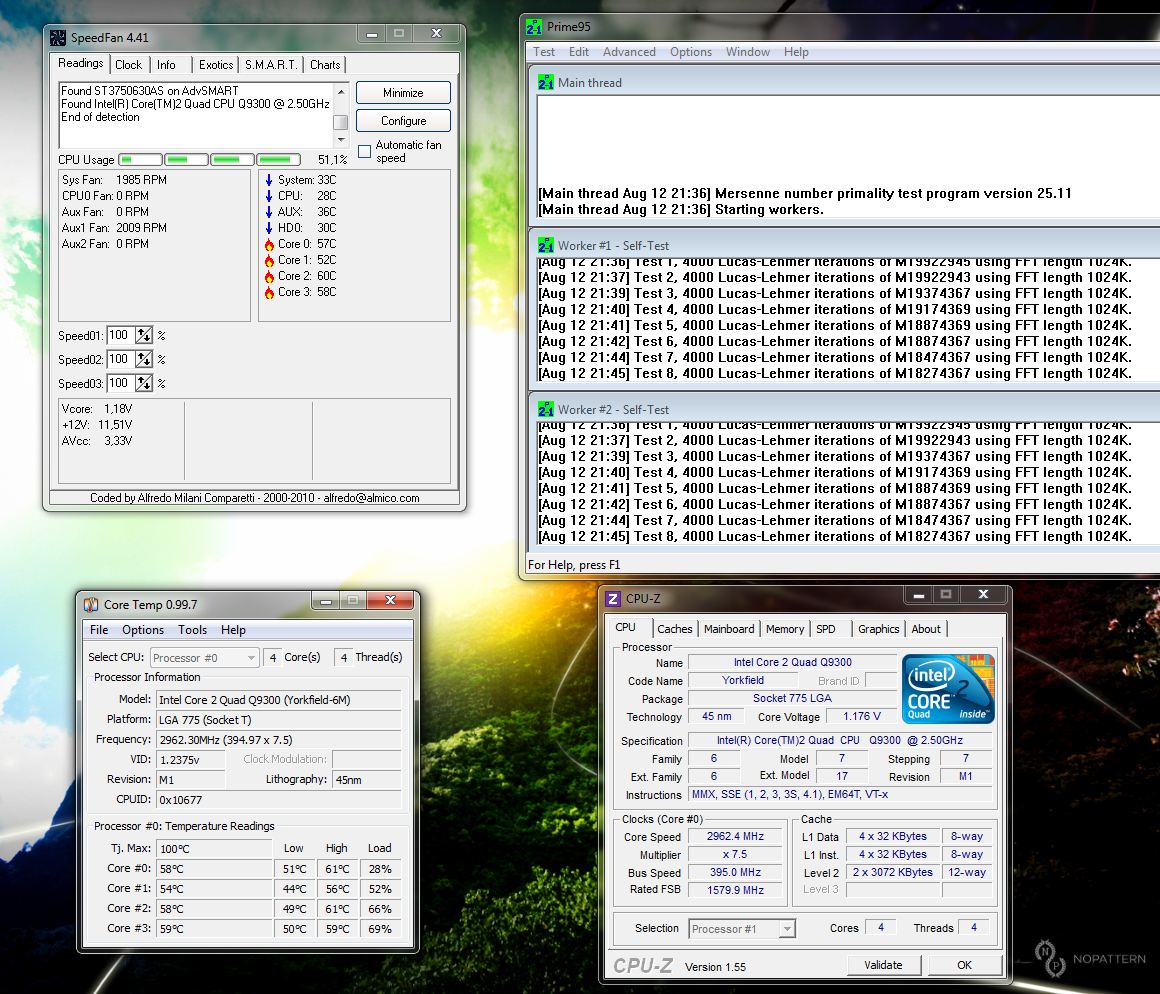This screenshot has width=1160, height=994.
Task: Open the Charts tab in SpeedFan
Action: coord(325,64)
